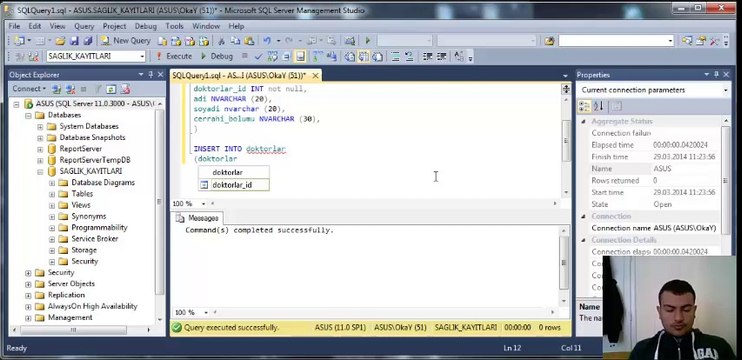Close the SQLQuery1.sql tab
Image resolution: width=742 pixels, height=360 pixels.
click(x=316, y=75)
